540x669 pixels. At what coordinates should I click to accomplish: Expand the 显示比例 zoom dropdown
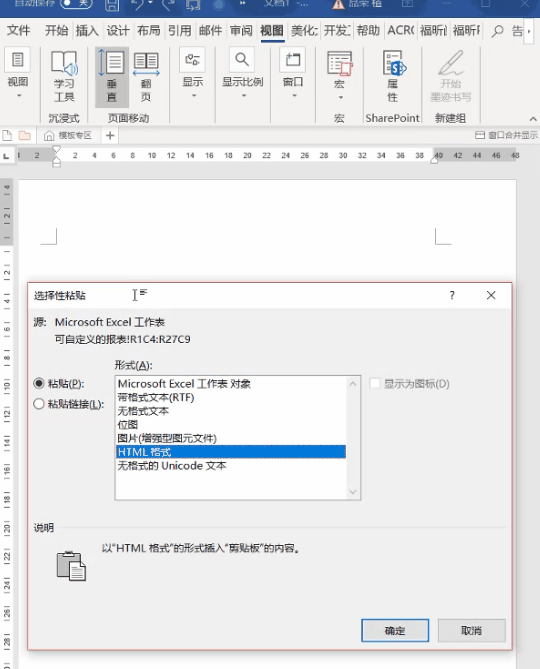click(242, 74)
